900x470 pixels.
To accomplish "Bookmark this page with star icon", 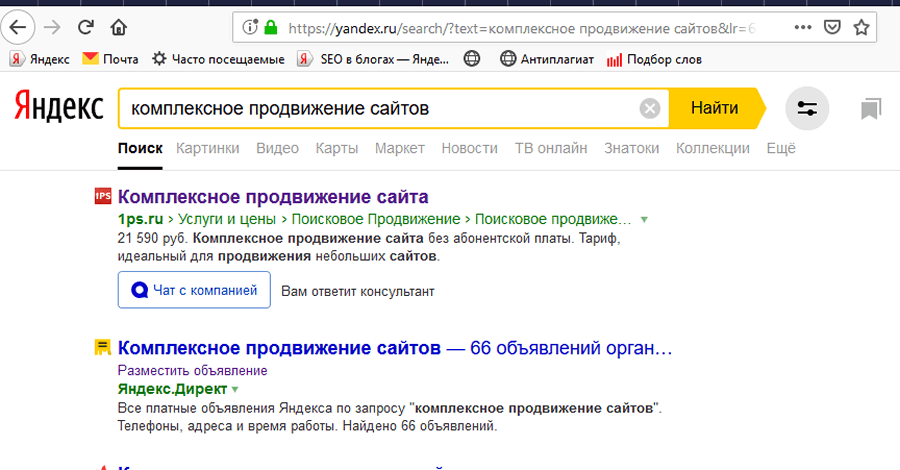I will (x=862, y=27).
